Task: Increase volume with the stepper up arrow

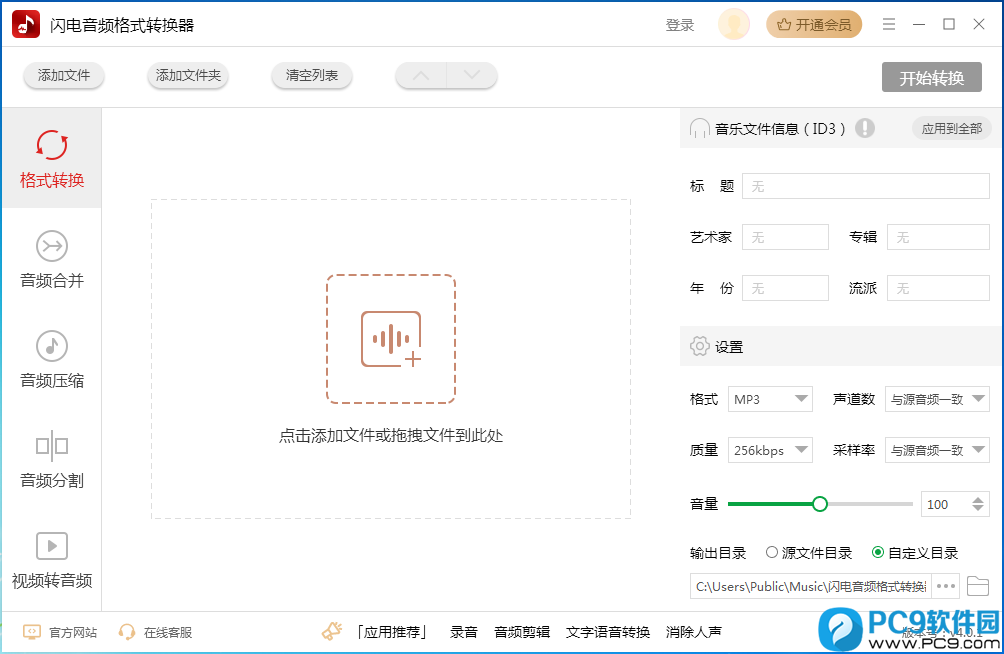Action: coord(978,500)
